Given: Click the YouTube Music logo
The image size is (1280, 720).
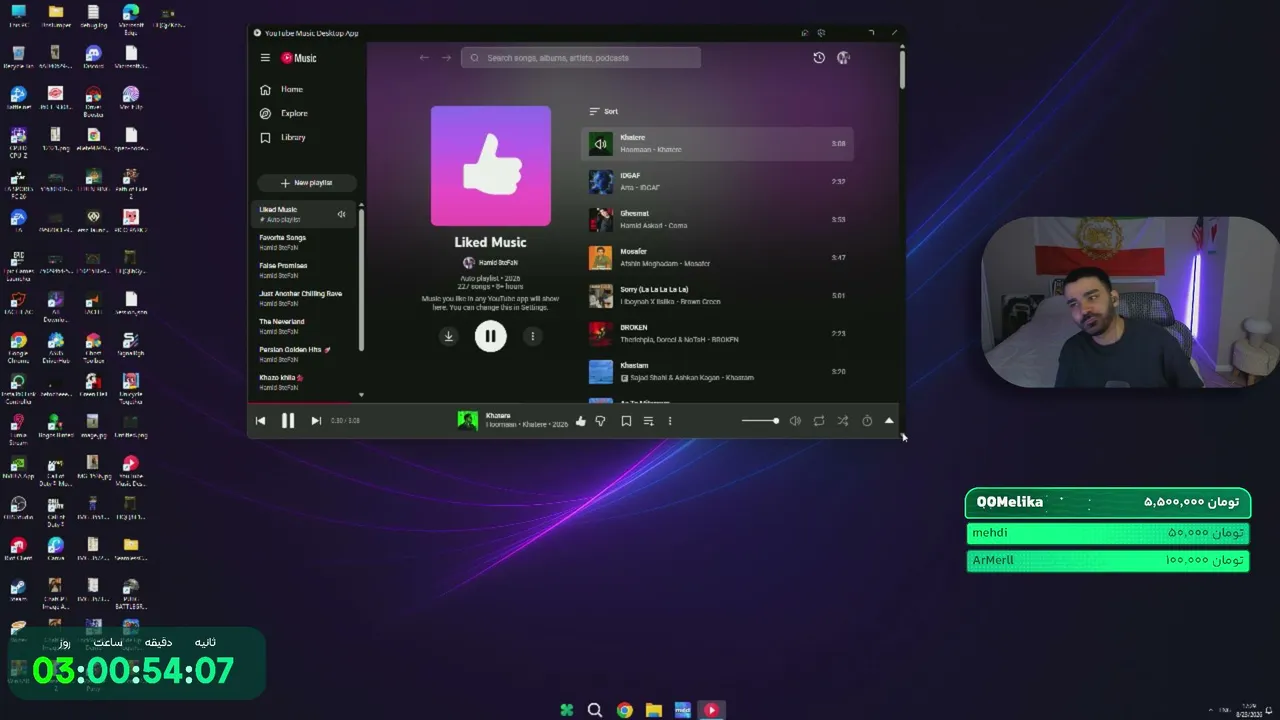Looking at the screenshot, I should (299, 58).
